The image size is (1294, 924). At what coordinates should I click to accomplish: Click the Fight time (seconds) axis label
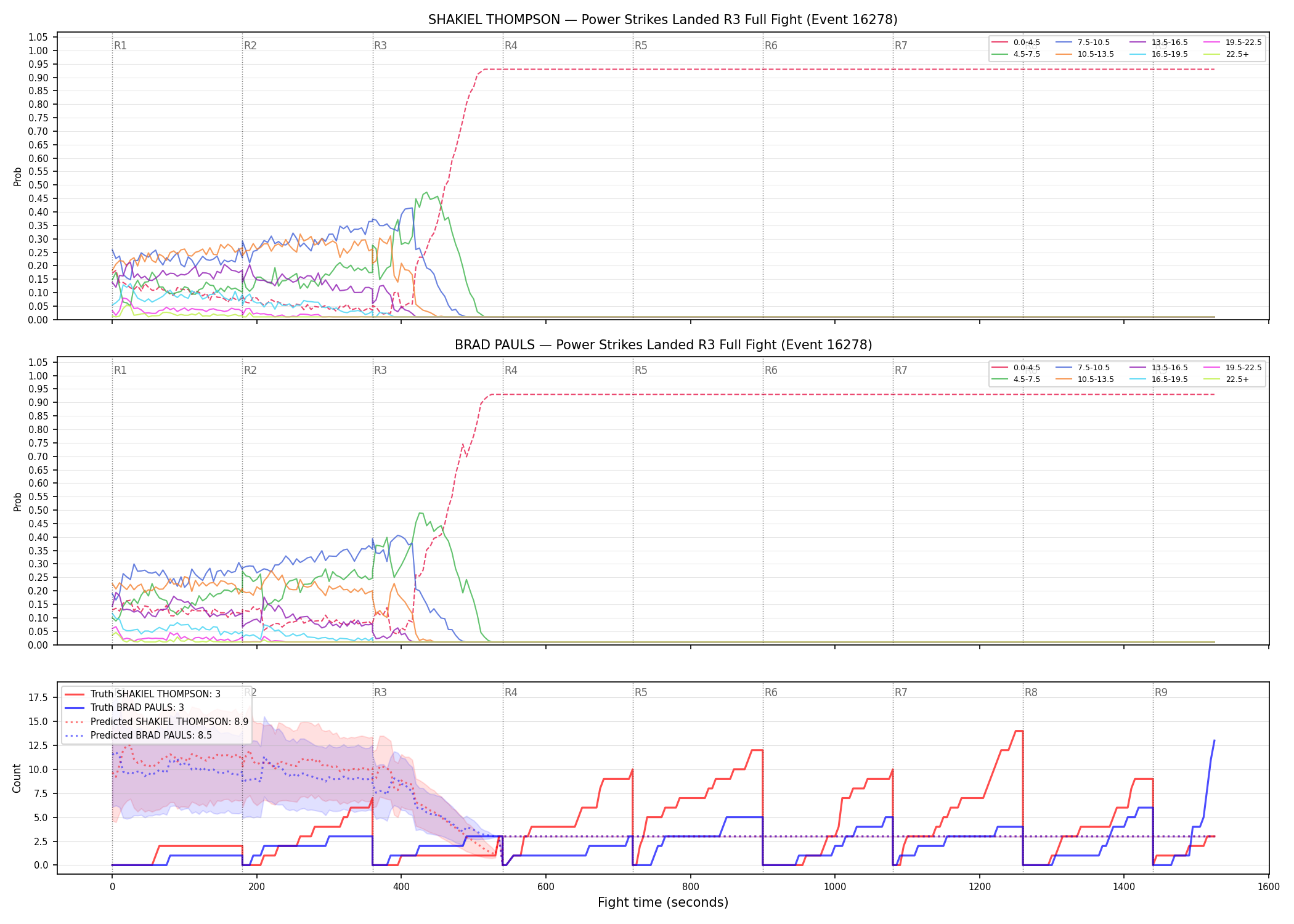663,902
